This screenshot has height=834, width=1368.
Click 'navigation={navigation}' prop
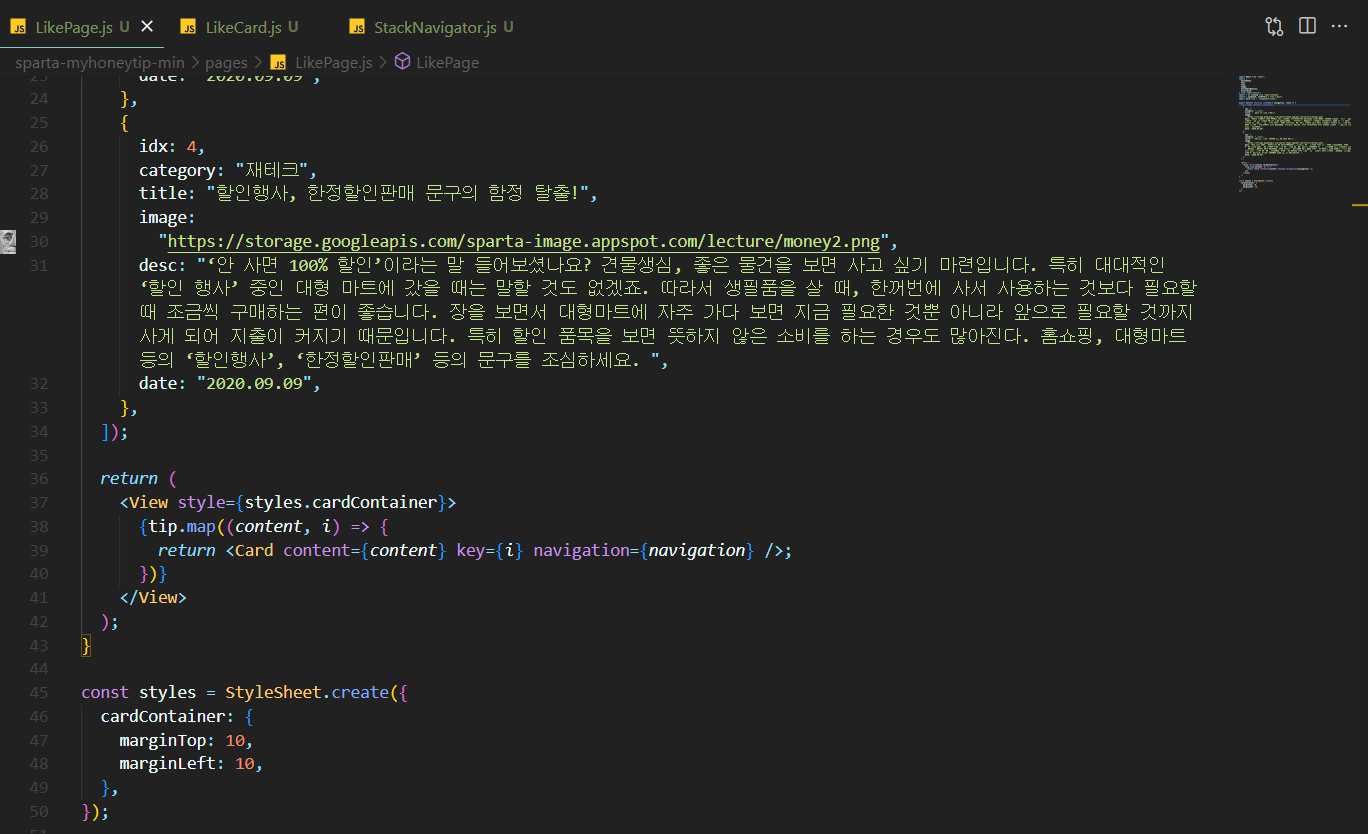[x=643, y=550]
